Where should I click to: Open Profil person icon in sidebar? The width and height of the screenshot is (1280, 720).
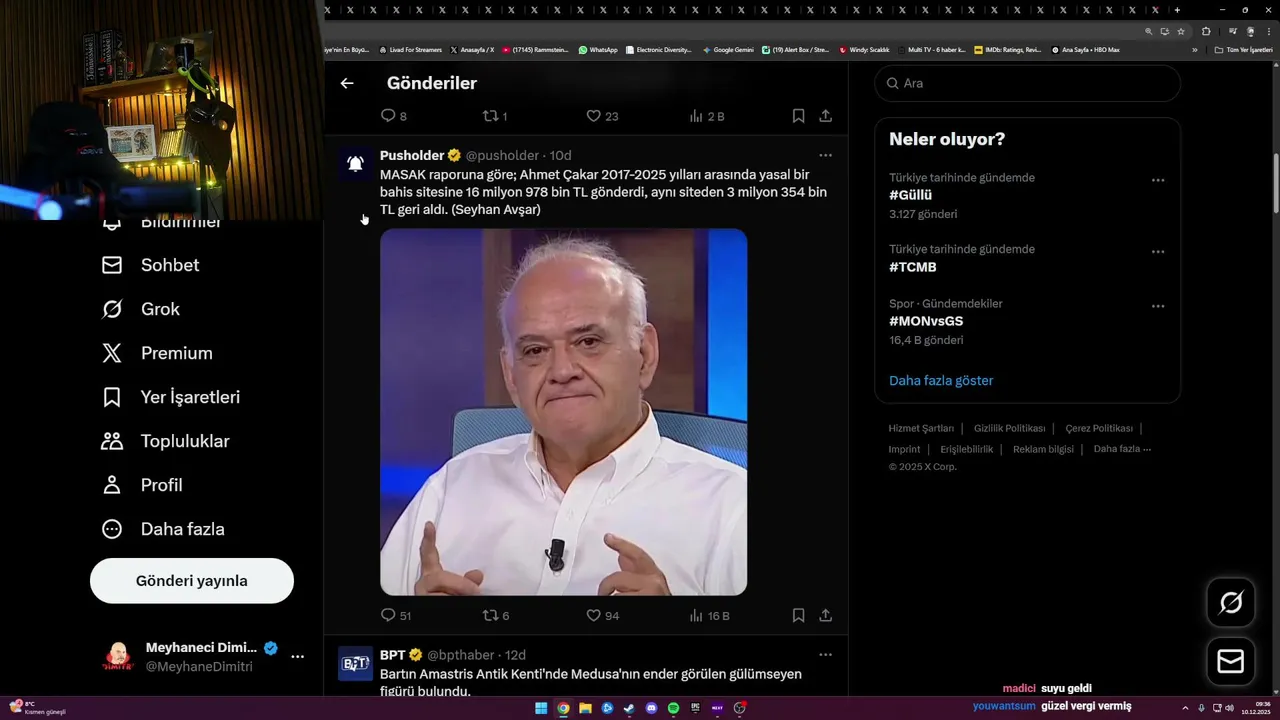click(112, 485)
